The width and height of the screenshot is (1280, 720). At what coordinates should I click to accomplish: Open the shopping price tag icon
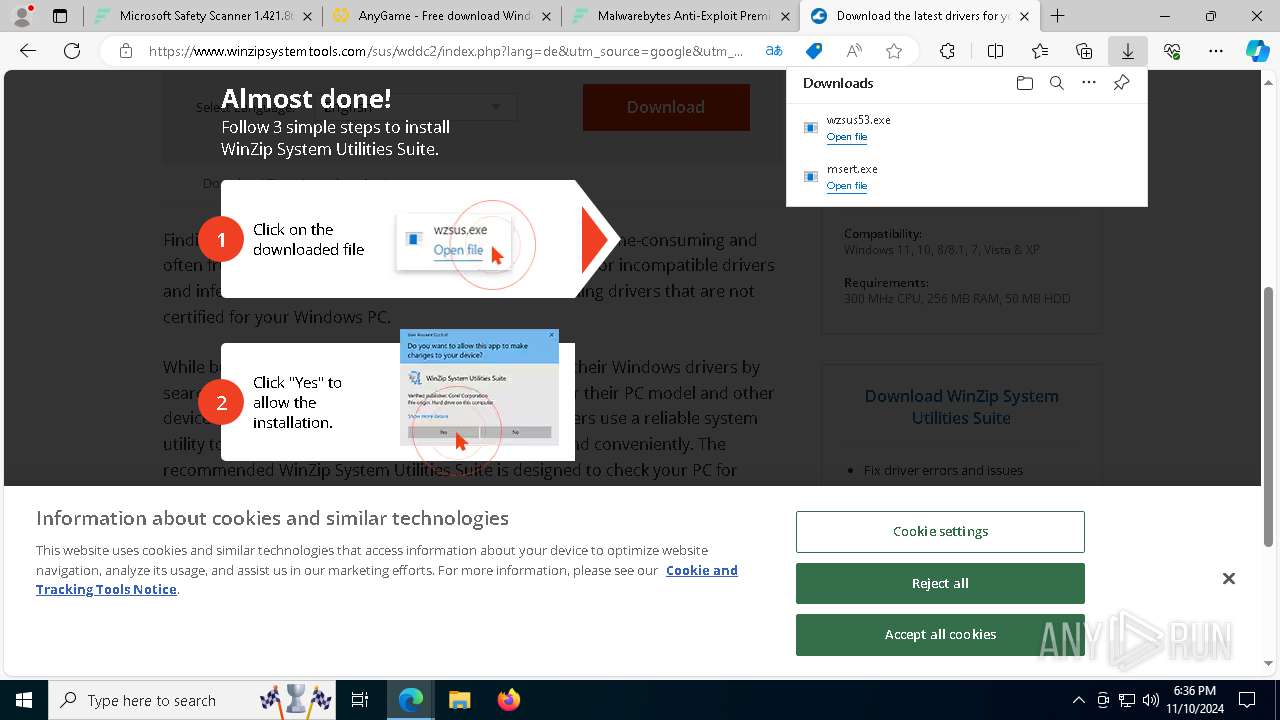pyautogui.click(x=814, y=51)
